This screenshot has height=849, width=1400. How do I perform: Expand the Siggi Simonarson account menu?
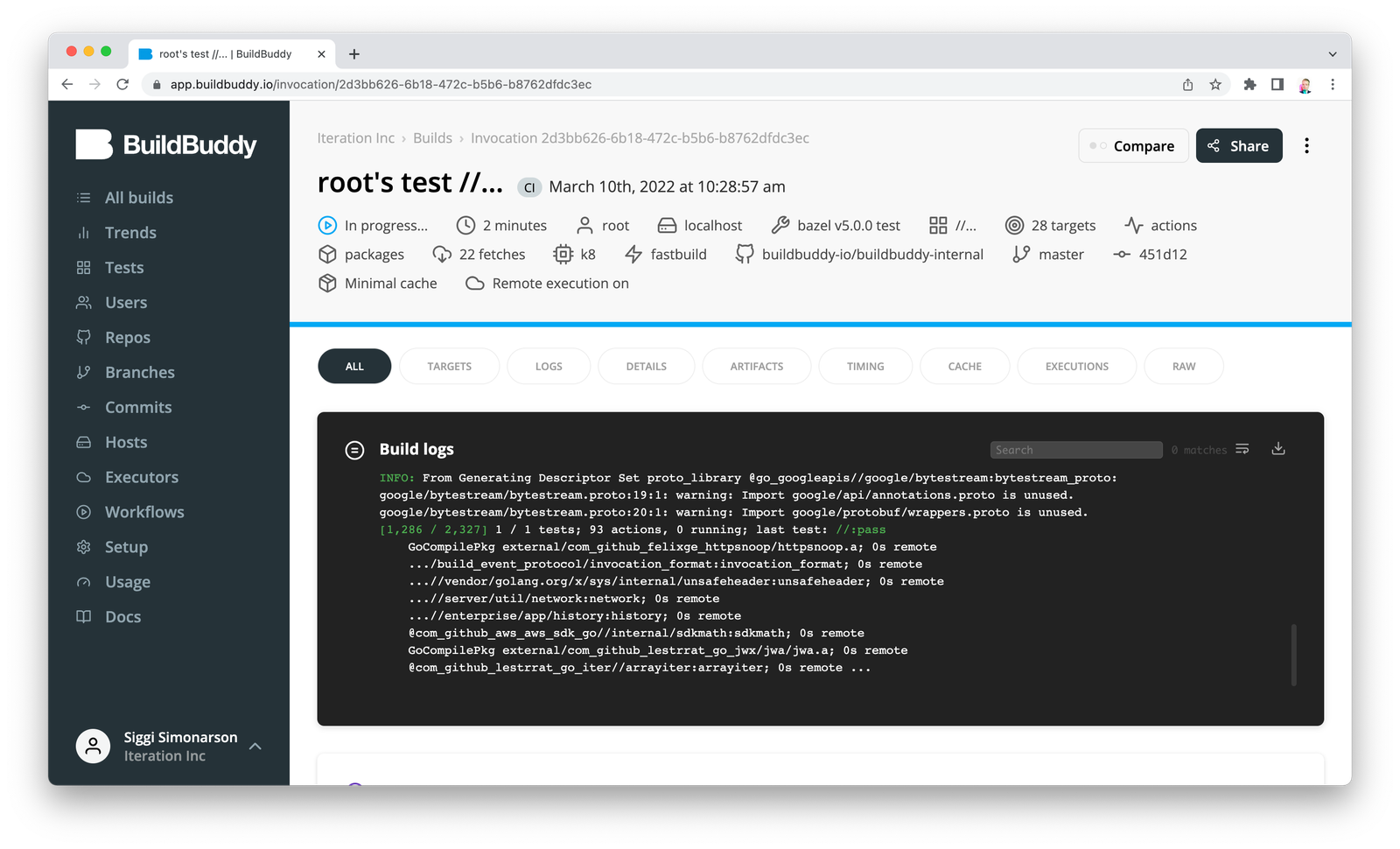point(255,747)
